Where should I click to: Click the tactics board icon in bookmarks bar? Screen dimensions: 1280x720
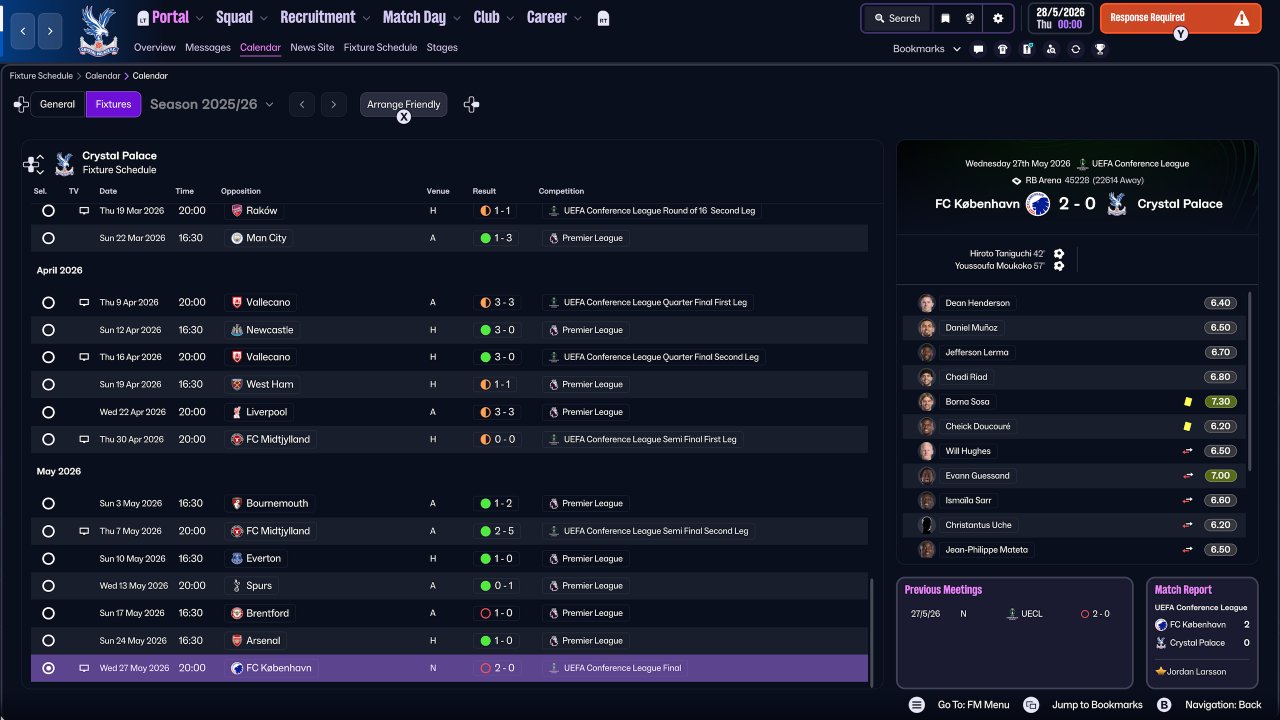click(x=1027, y=49)
